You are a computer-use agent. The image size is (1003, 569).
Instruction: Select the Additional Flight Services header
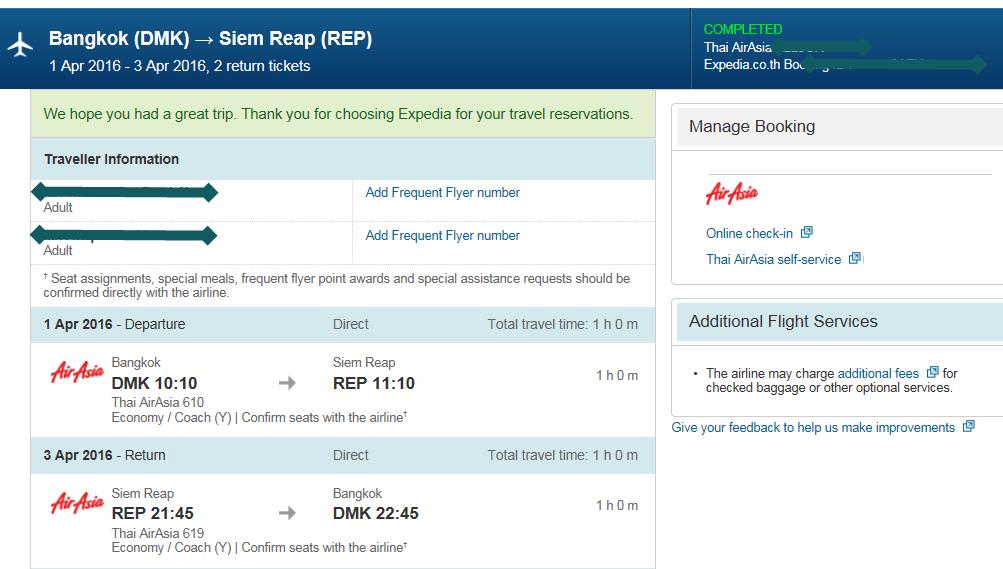[x=840, y=322]
